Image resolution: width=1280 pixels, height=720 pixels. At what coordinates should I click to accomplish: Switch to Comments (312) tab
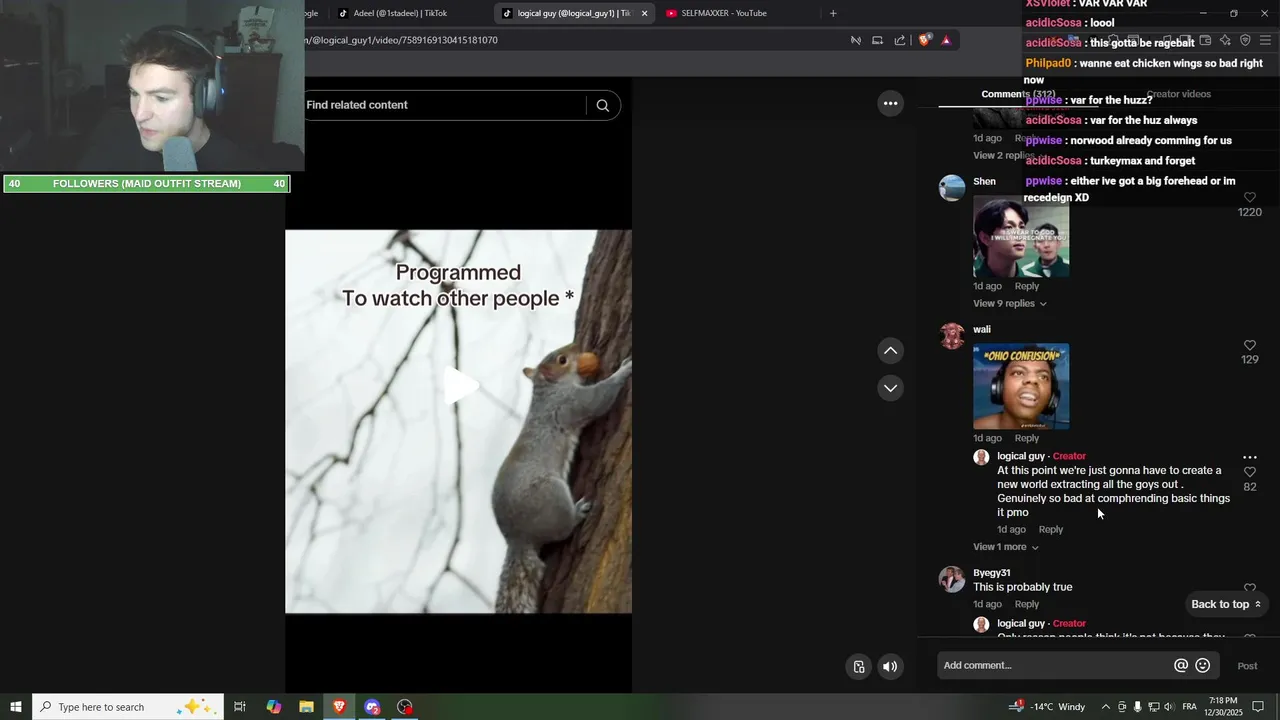coord(1018,94)
